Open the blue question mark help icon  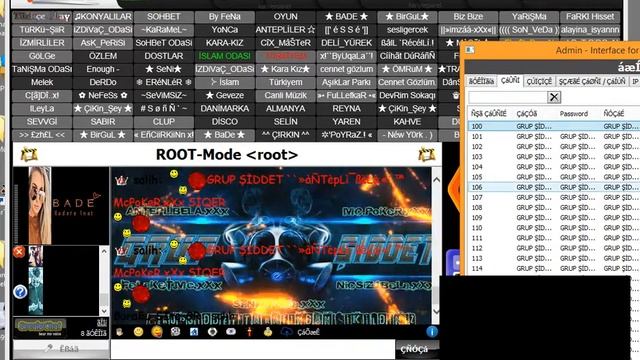point(20,292)
